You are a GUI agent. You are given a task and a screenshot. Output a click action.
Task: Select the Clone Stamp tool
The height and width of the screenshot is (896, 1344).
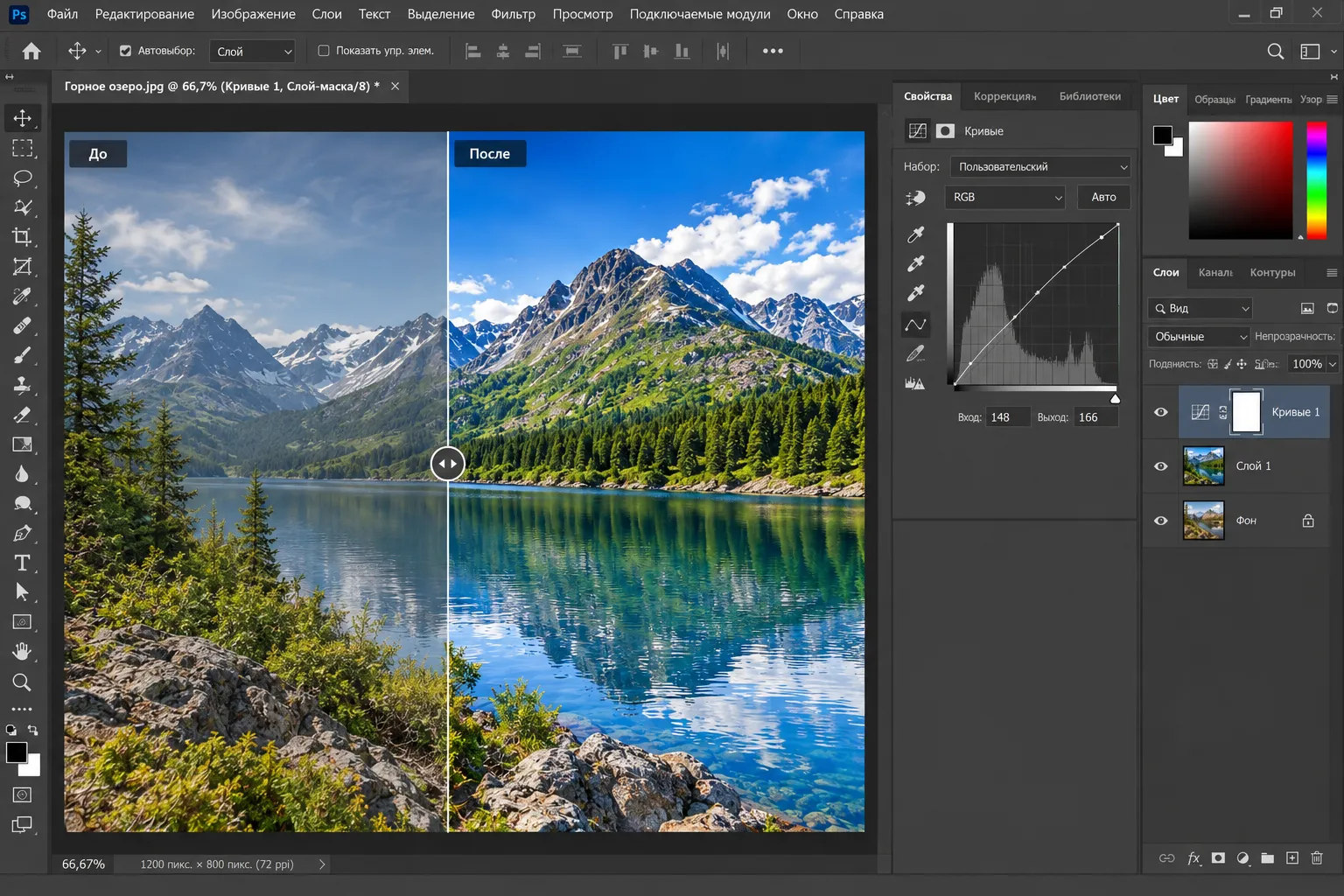pos(23,385)
